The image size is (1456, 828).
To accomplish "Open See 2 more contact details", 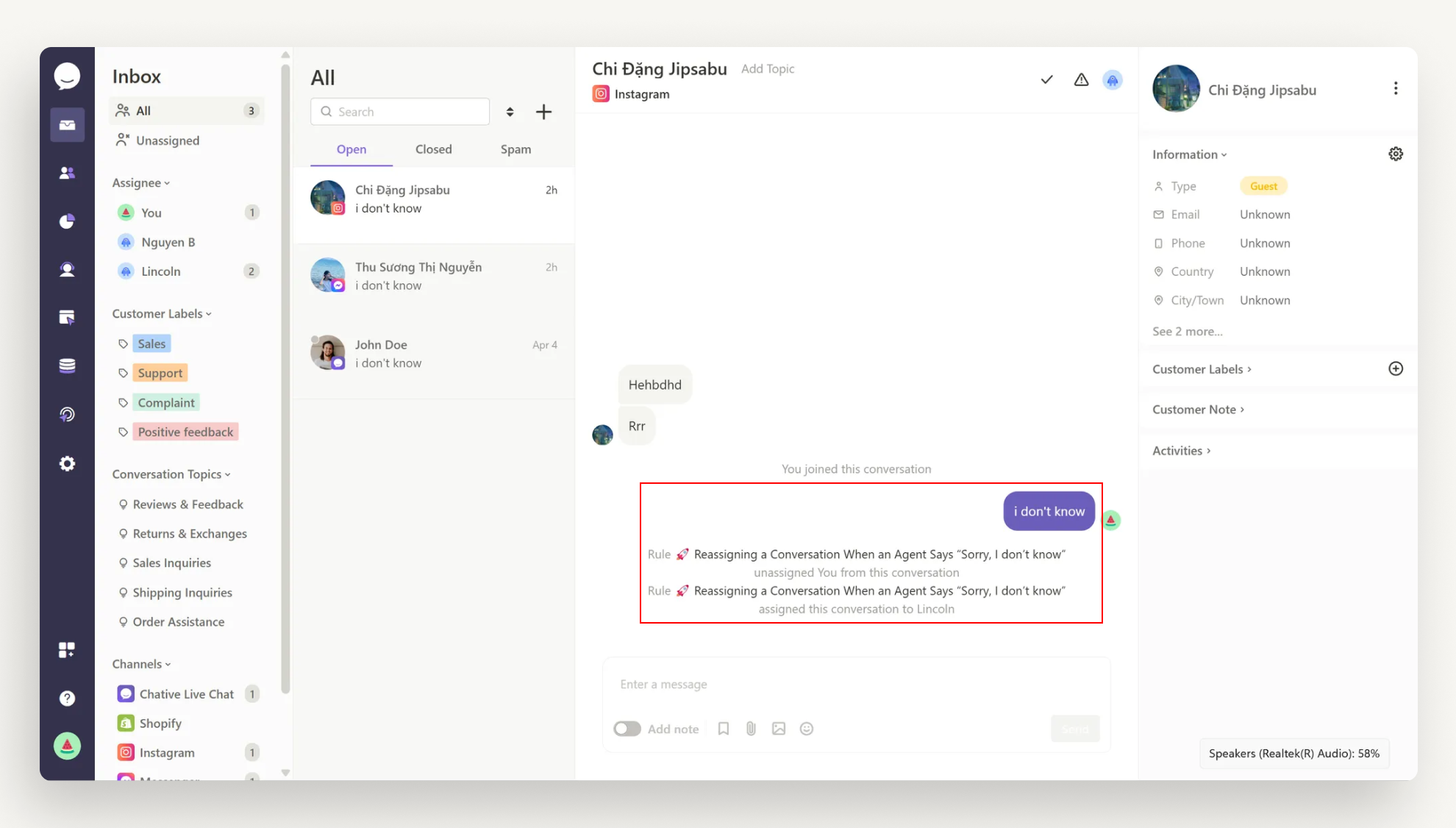I will click(1187, 331).
